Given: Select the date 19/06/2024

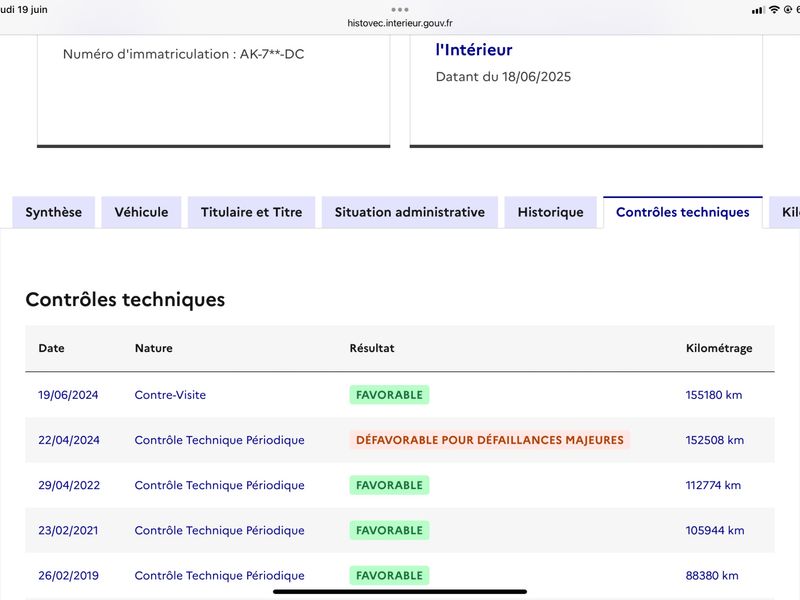Looking at the screenshot, I should (68, 395).
